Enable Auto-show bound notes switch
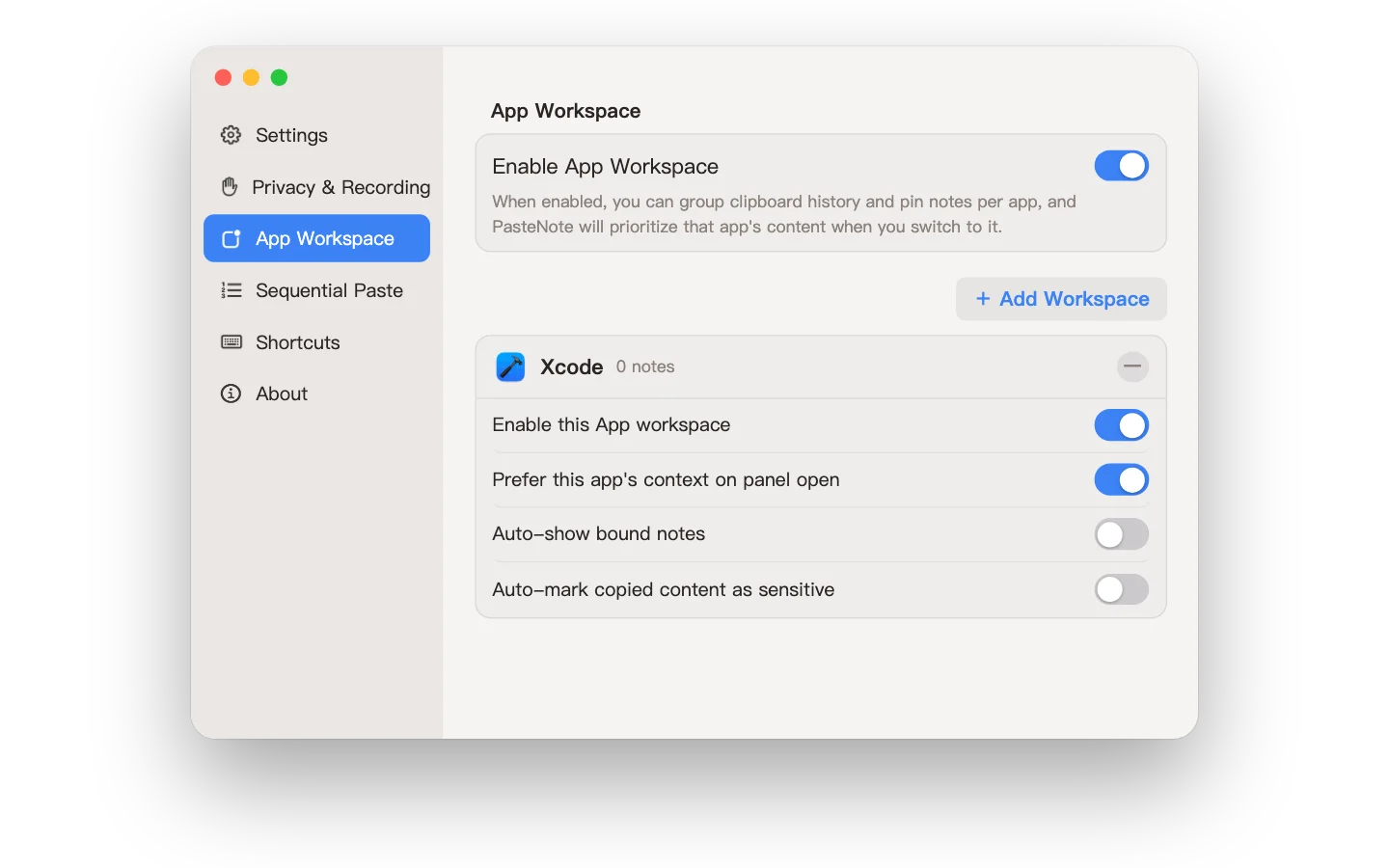Screen dimensions: 1389x868 [x=1121, y=534]
